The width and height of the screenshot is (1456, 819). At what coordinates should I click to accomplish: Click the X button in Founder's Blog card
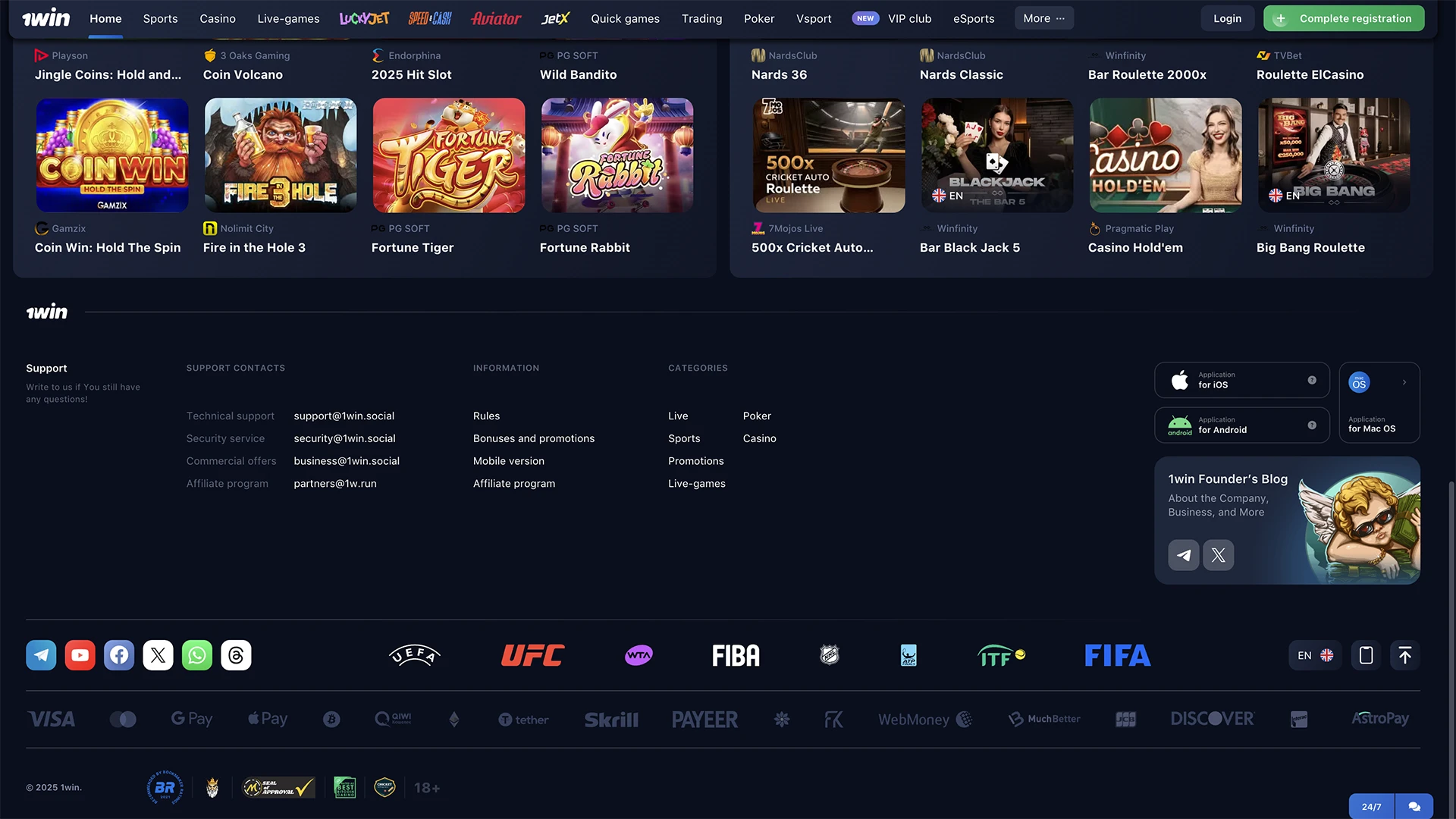(x=1219, y=555)
